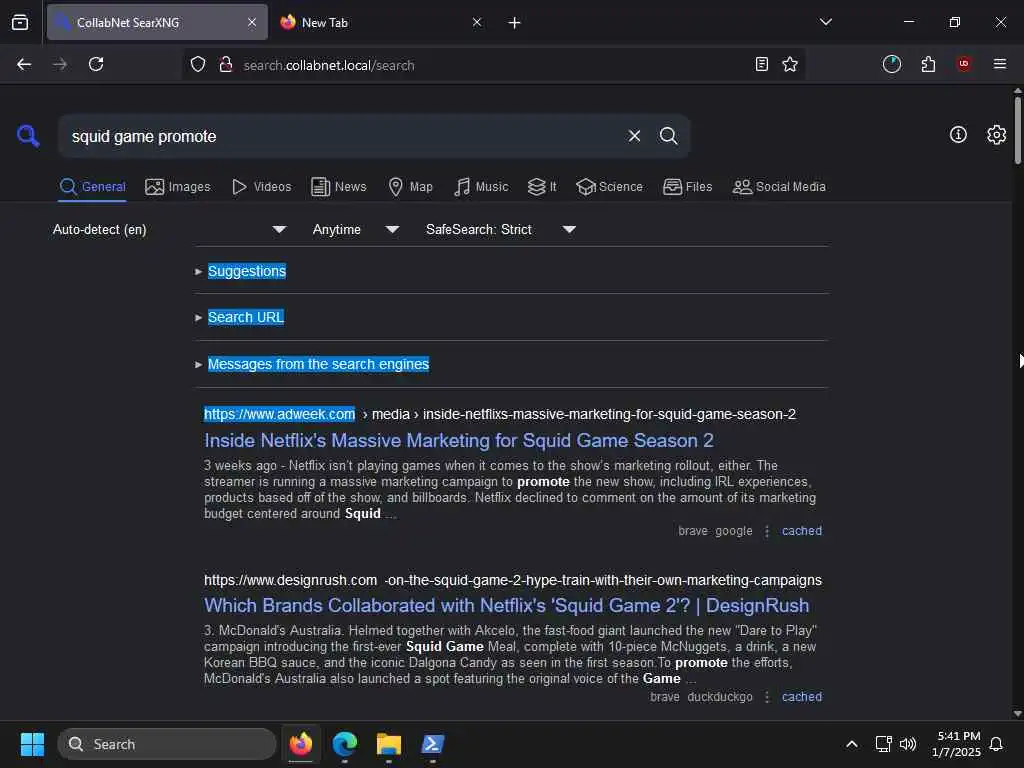Submit search with the magnifier button

coord(668,136)
